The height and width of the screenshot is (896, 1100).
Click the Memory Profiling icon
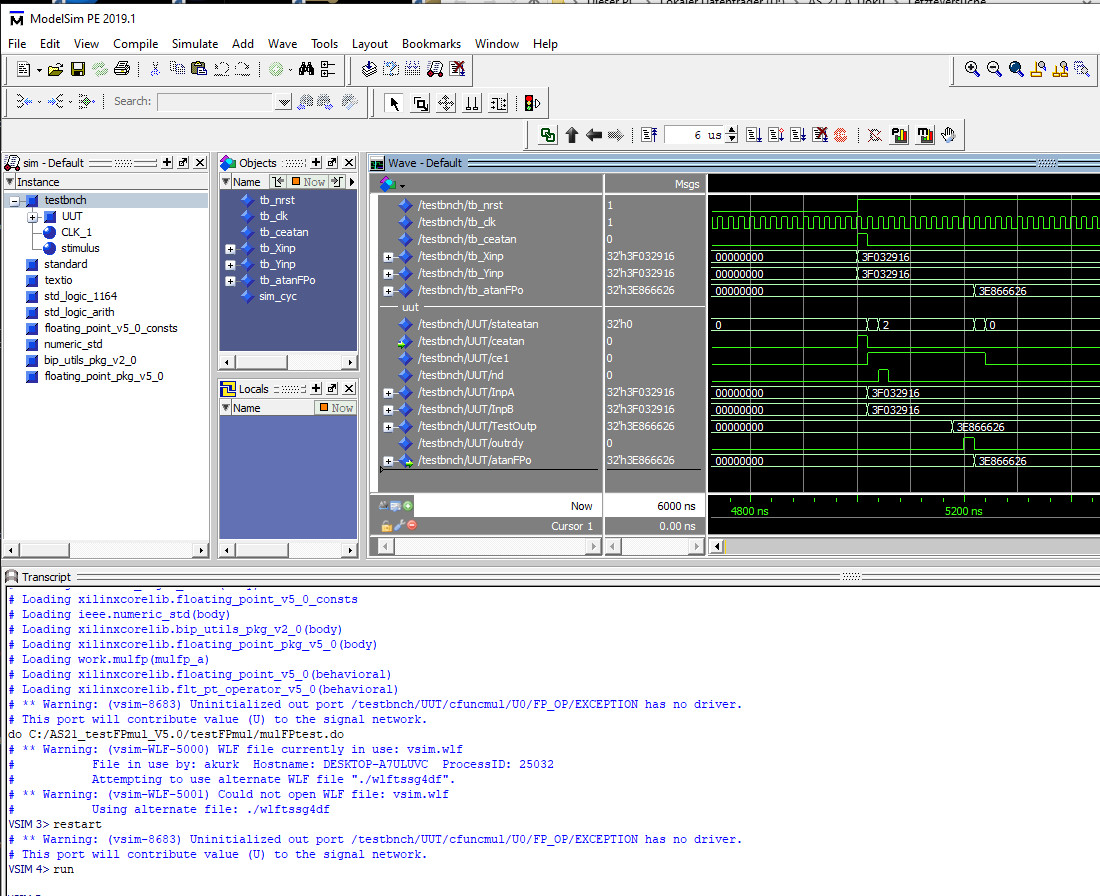click(925, 135)
